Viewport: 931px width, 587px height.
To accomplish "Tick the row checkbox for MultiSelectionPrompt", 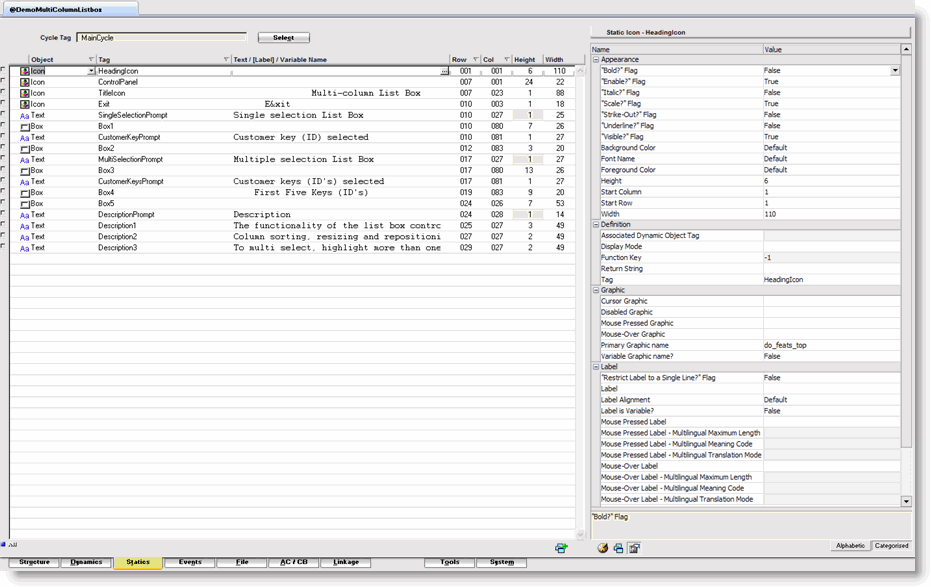I will [x=3, y=158].
